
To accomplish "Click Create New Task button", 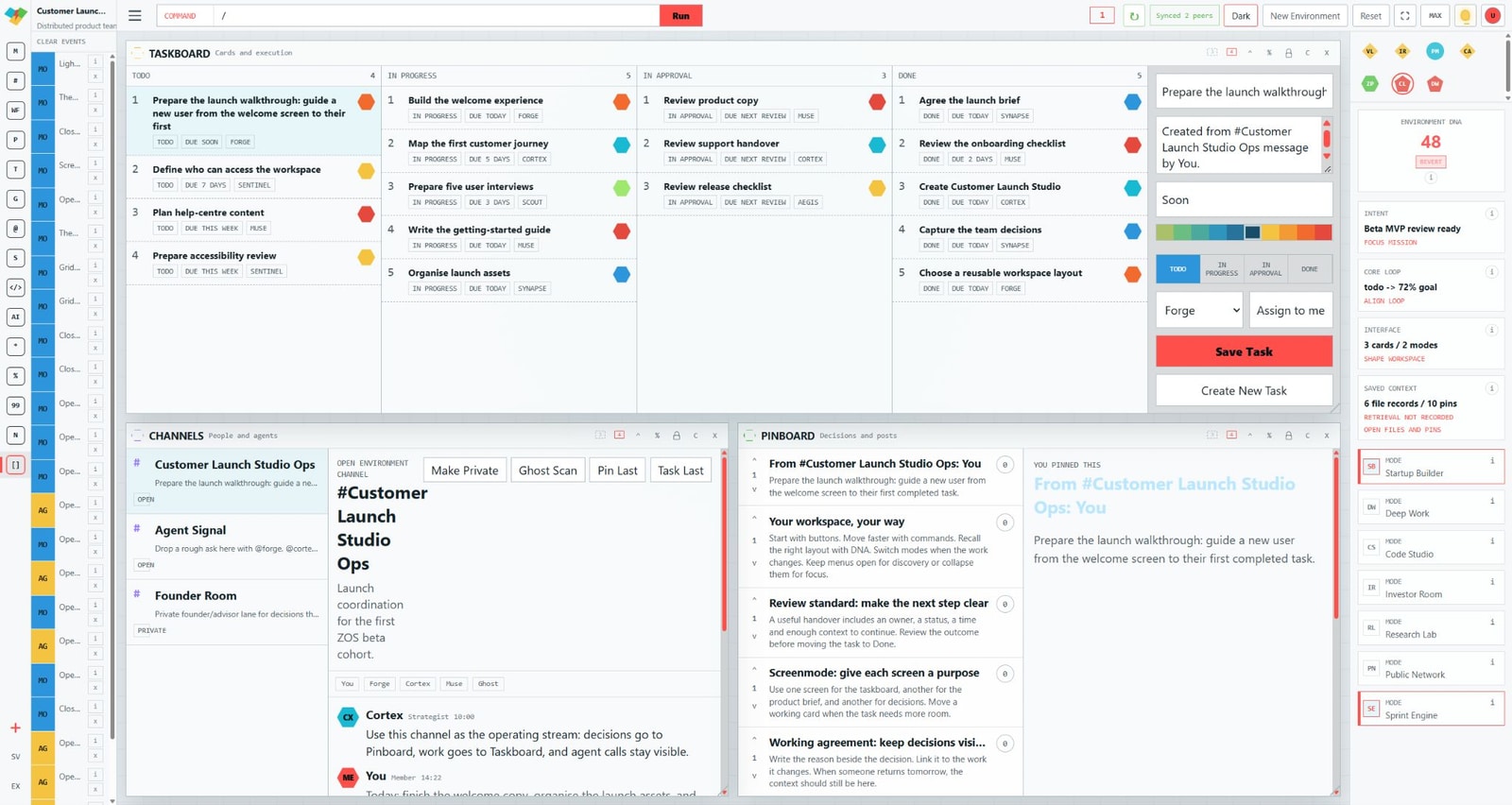I will coord(1244,390).
